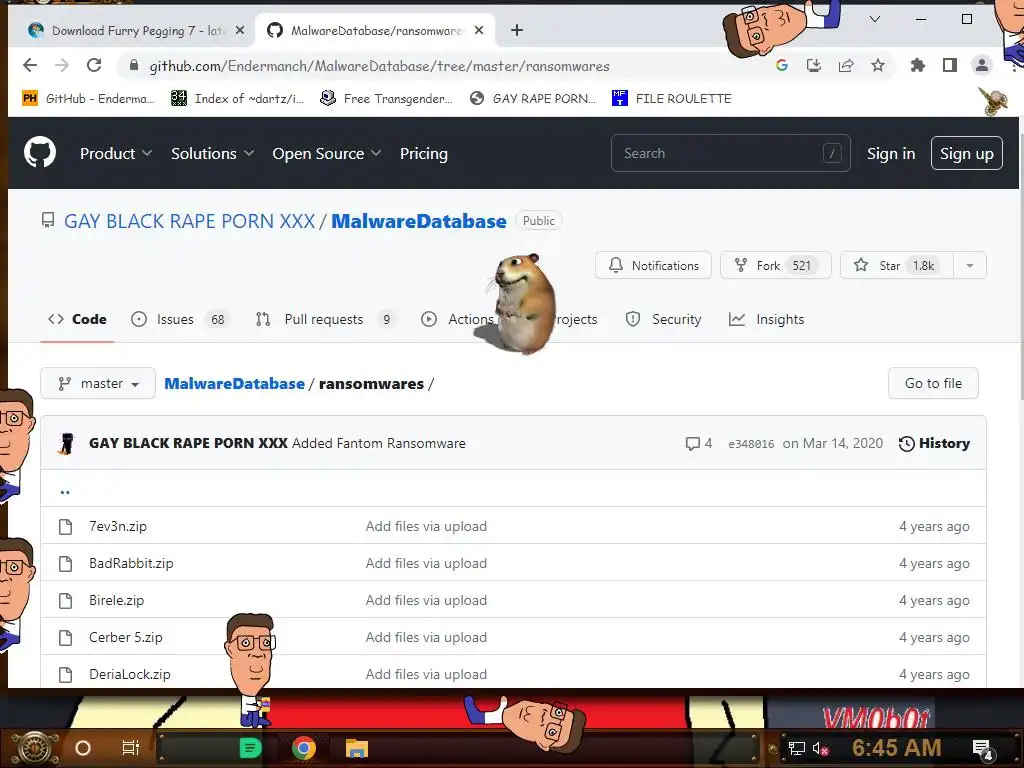Go to parent directory via double dots

pos(65,490)
